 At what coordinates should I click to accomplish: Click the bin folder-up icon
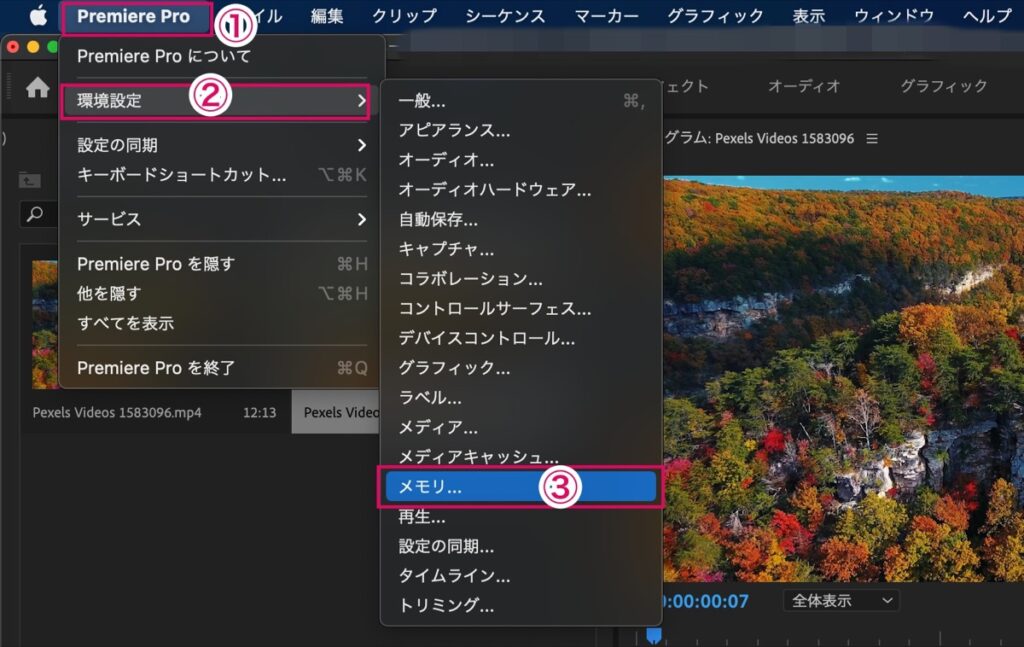pos(29,180)
